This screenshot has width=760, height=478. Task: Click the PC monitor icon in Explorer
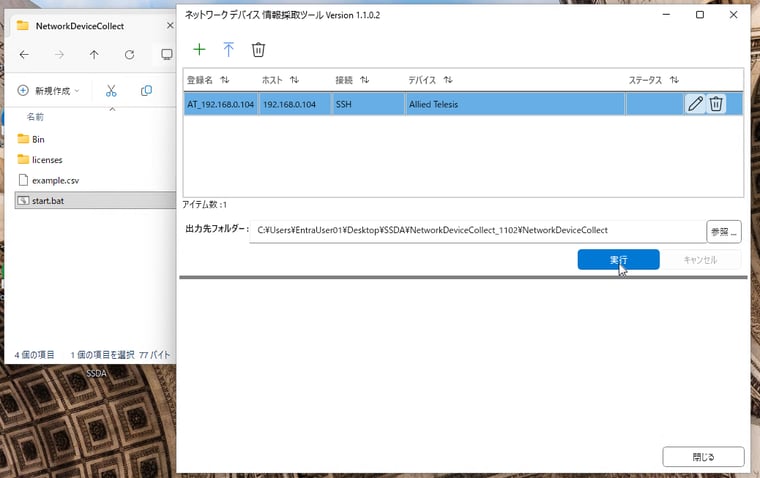coord(166,55)
